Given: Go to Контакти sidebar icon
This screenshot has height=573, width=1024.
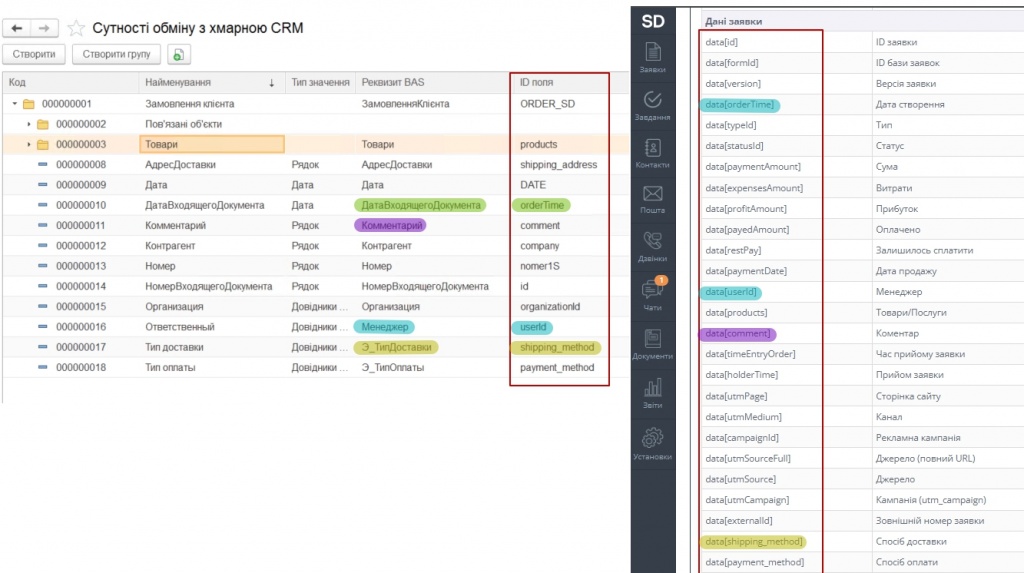Looking at the screenshot, I should 652,152.
